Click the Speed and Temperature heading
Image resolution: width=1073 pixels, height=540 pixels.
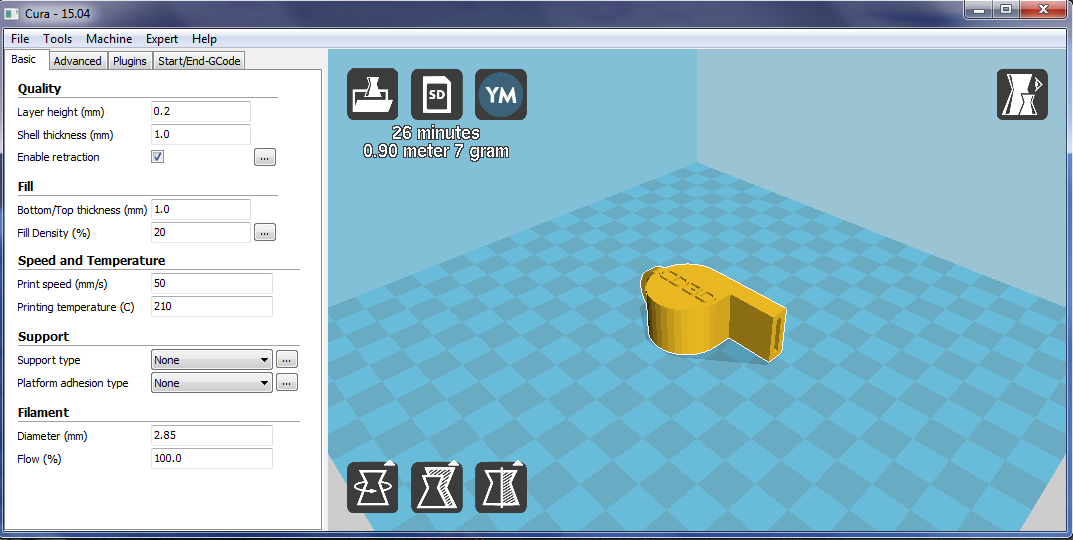91,261
